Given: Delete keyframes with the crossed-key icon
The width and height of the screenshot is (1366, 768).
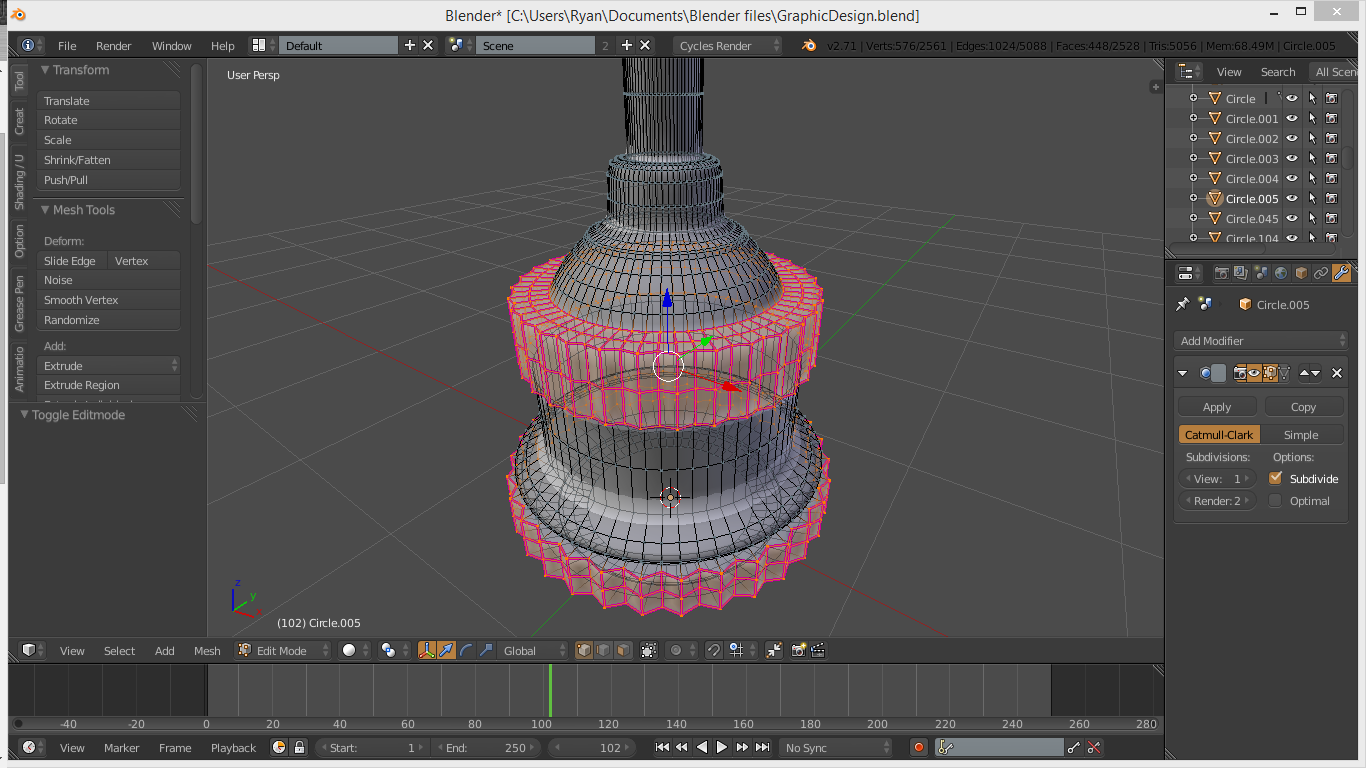Looking at the screenshot, I should tap(1094, 747).
